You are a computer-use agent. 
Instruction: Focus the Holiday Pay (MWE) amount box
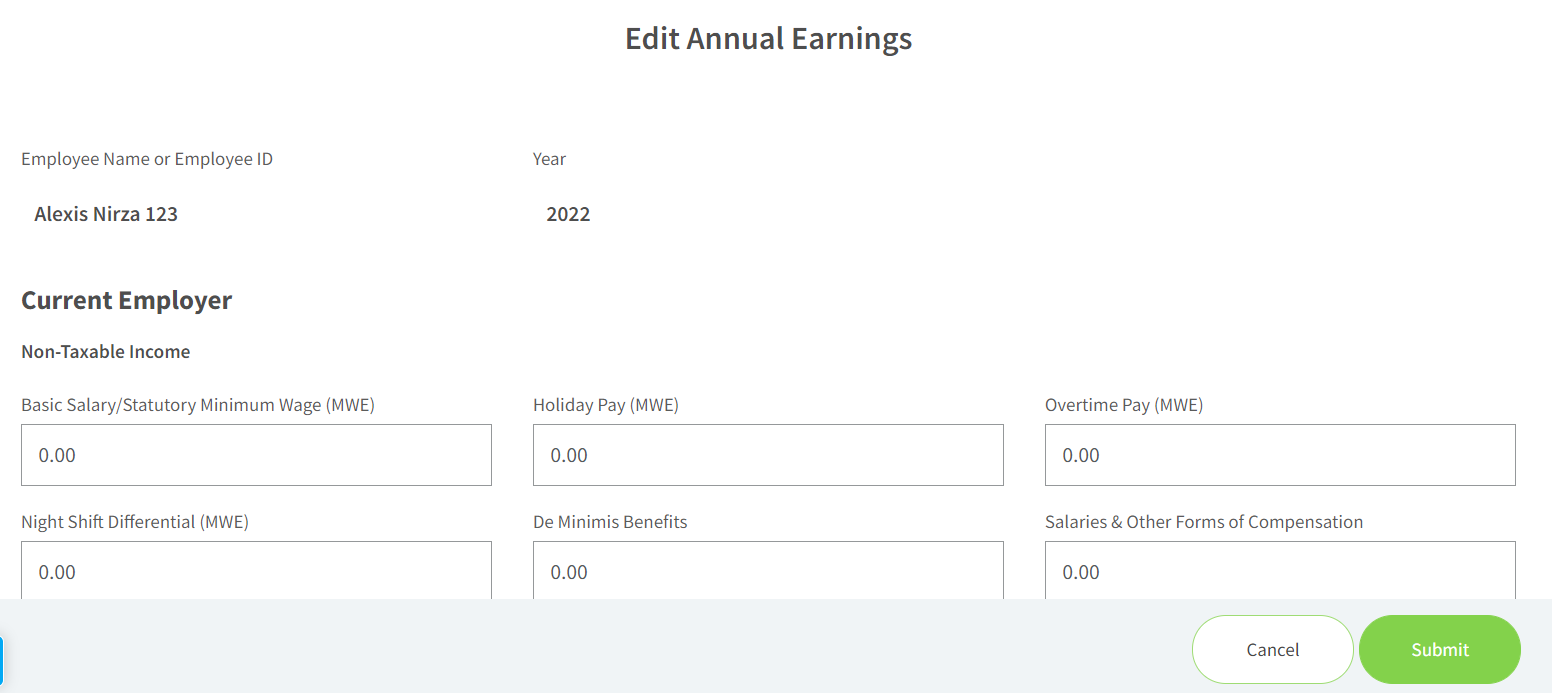tap(768, 455)
